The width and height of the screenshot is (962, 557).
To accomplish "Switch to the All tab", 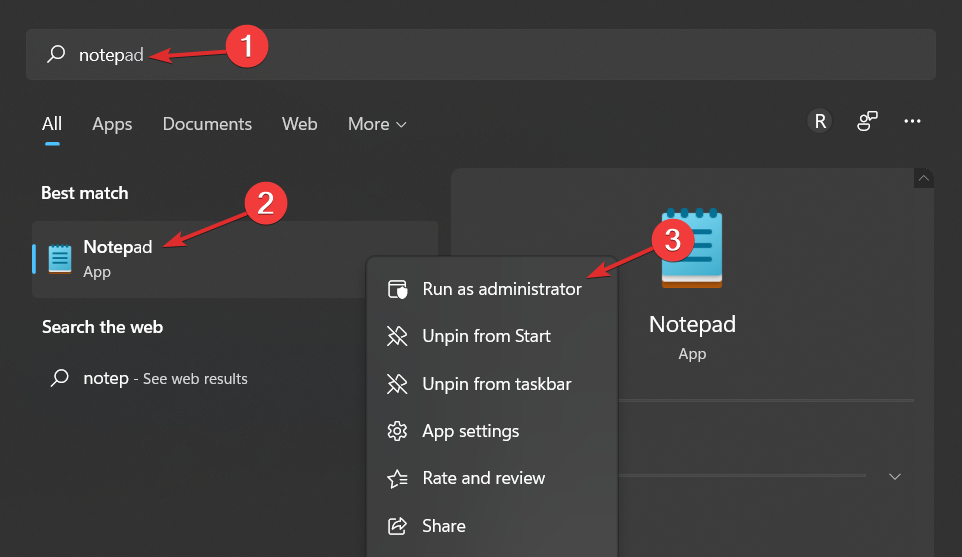I will coord(52,124).
